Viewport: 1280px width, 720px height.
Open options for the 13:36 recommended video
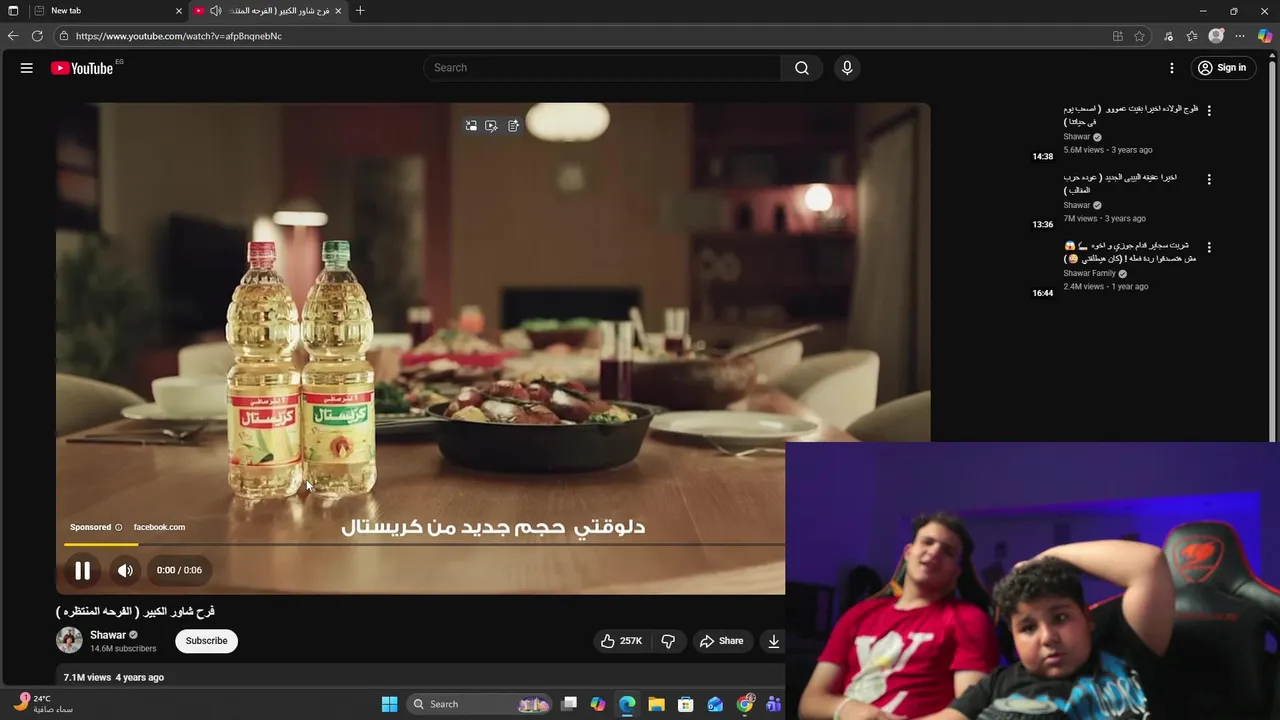tap(1209, 180)
